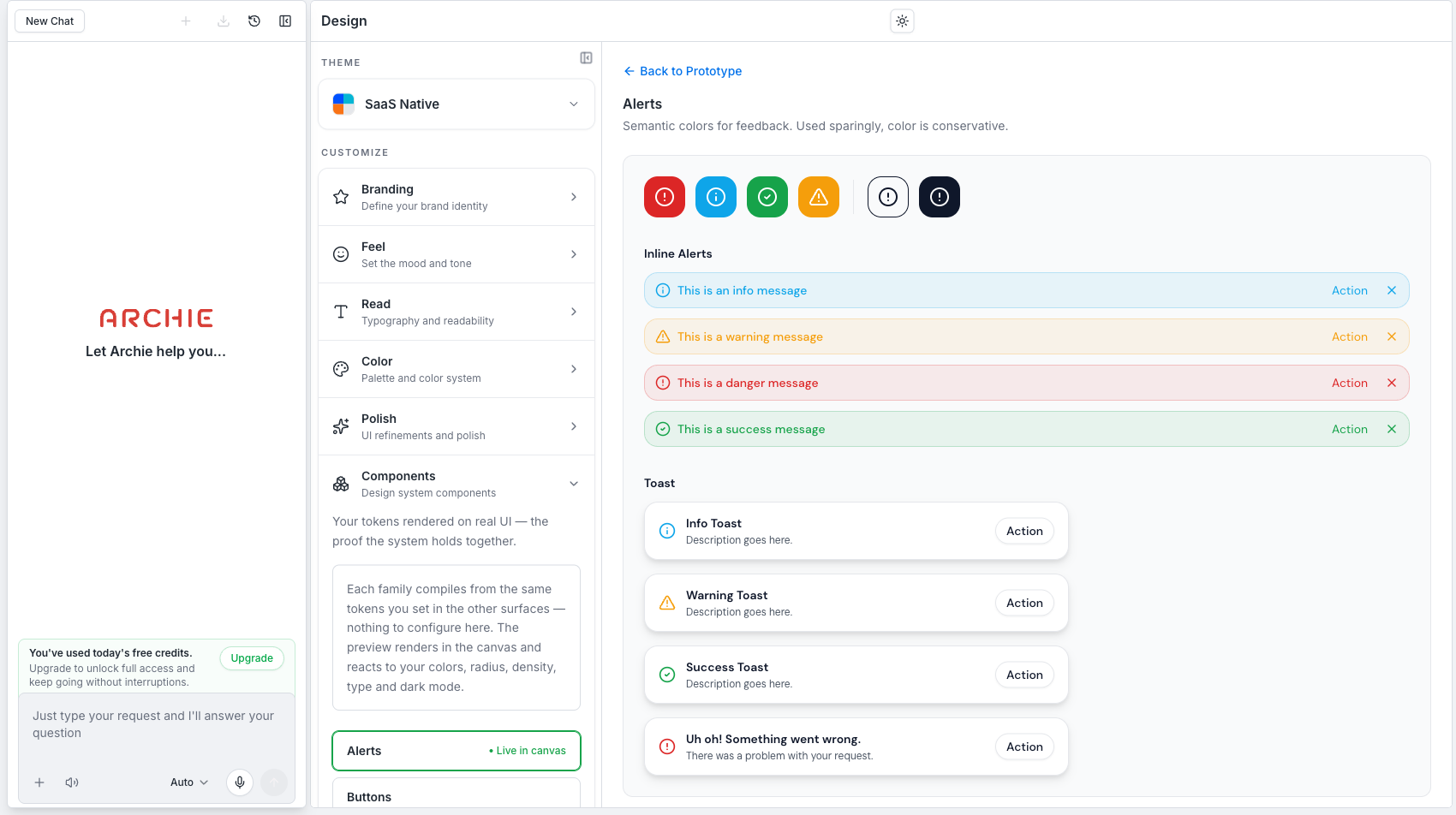Click Action on the danger message
This screenshot has width=1456, height=815.
[x=1350, y=383]
